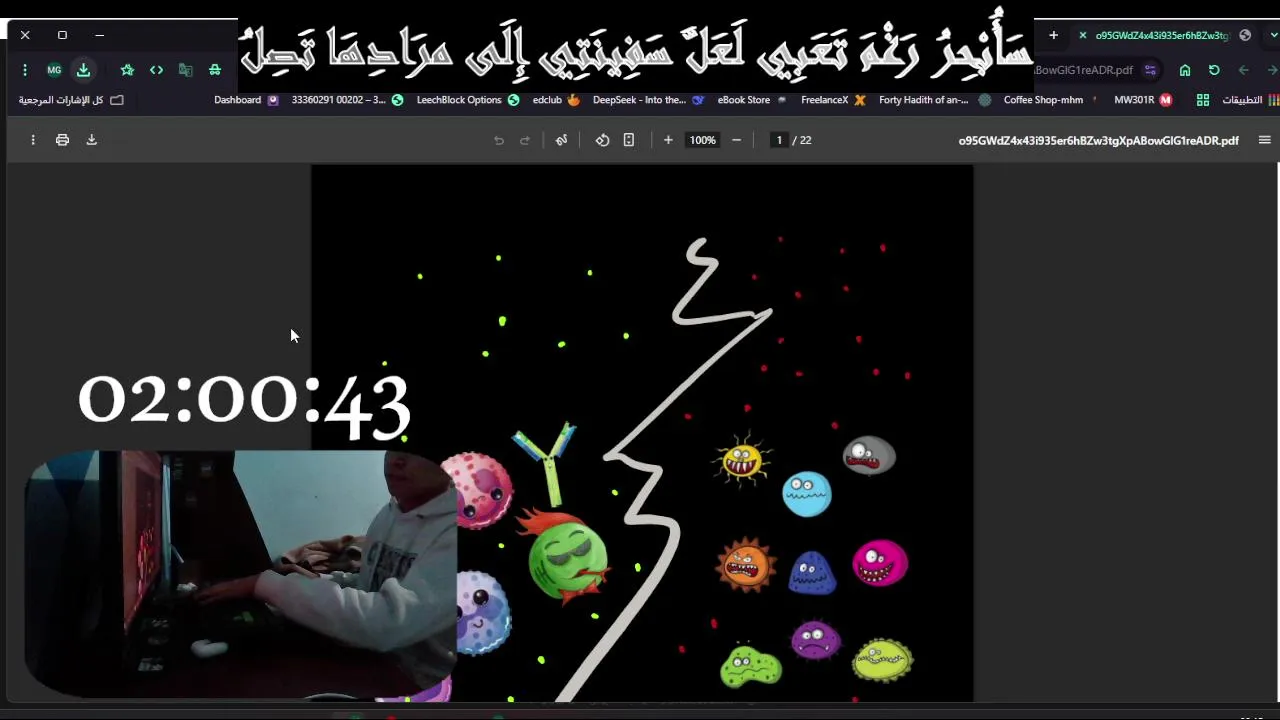Zoom out with the minus button
Viewport: 1280px width, 720px height.
pyautogui.click(x=736, y=140)
